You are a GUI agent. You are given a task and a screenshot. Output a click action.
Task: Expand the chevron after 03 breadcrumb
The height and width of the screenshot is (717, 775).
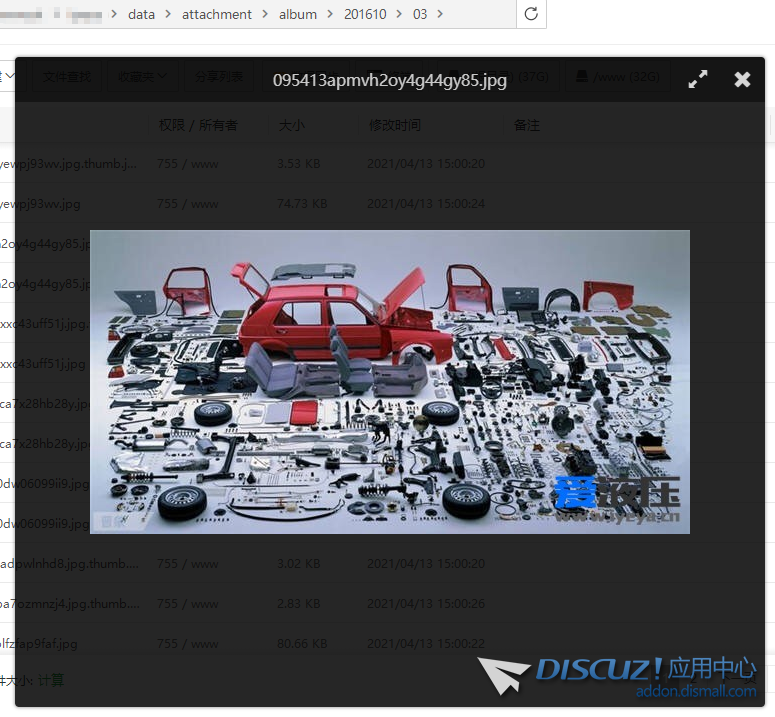pos(440,14)
